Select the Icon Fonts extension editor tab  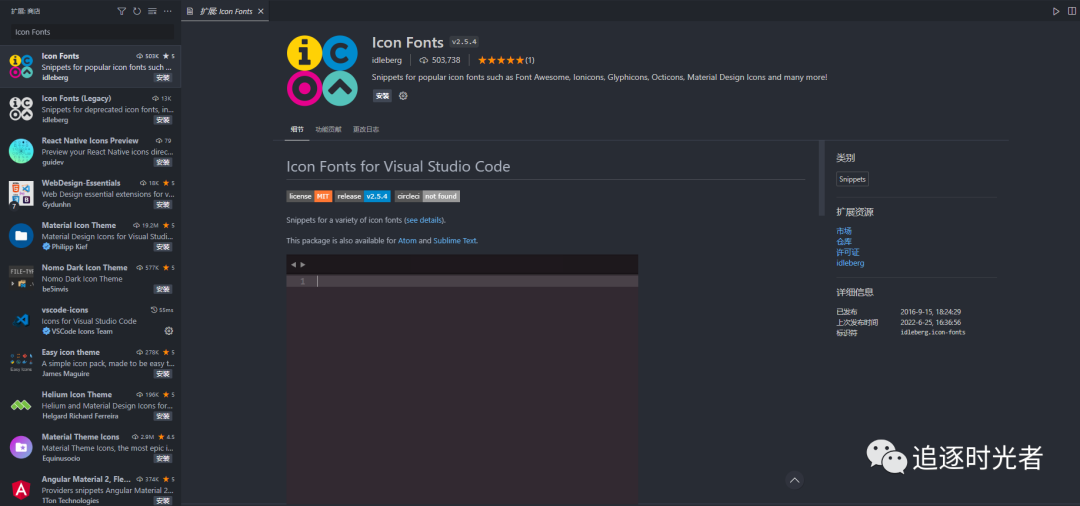[x=225, y=11]
